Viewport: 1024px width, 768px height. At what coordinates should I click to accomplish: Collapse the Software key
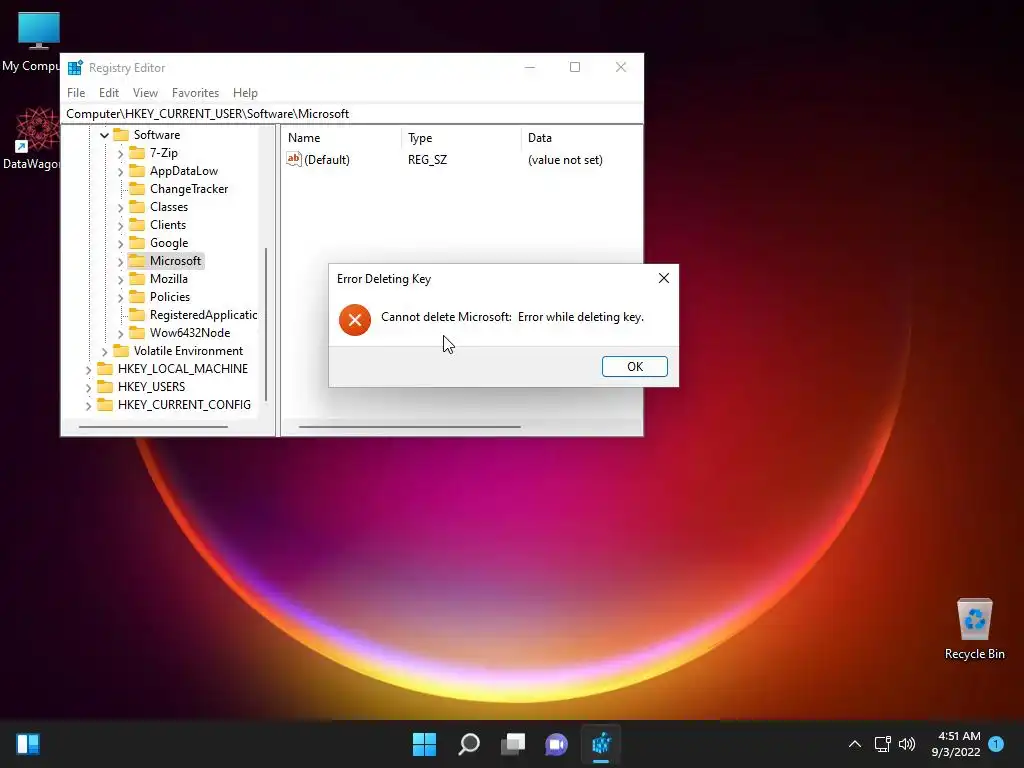(x=104, y=135)
